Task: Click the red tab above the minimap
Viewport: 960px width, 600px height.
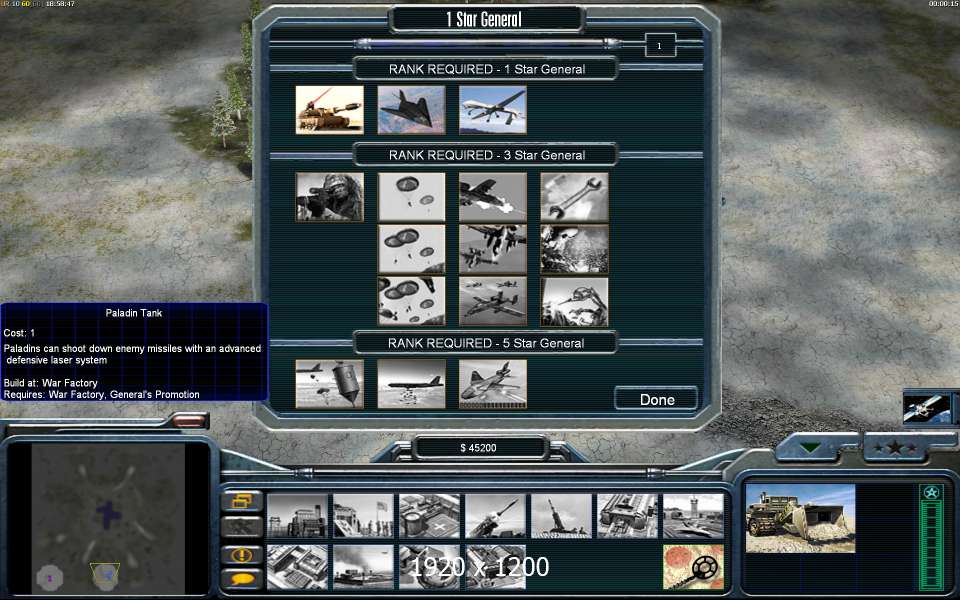Action: coord(189,420)
